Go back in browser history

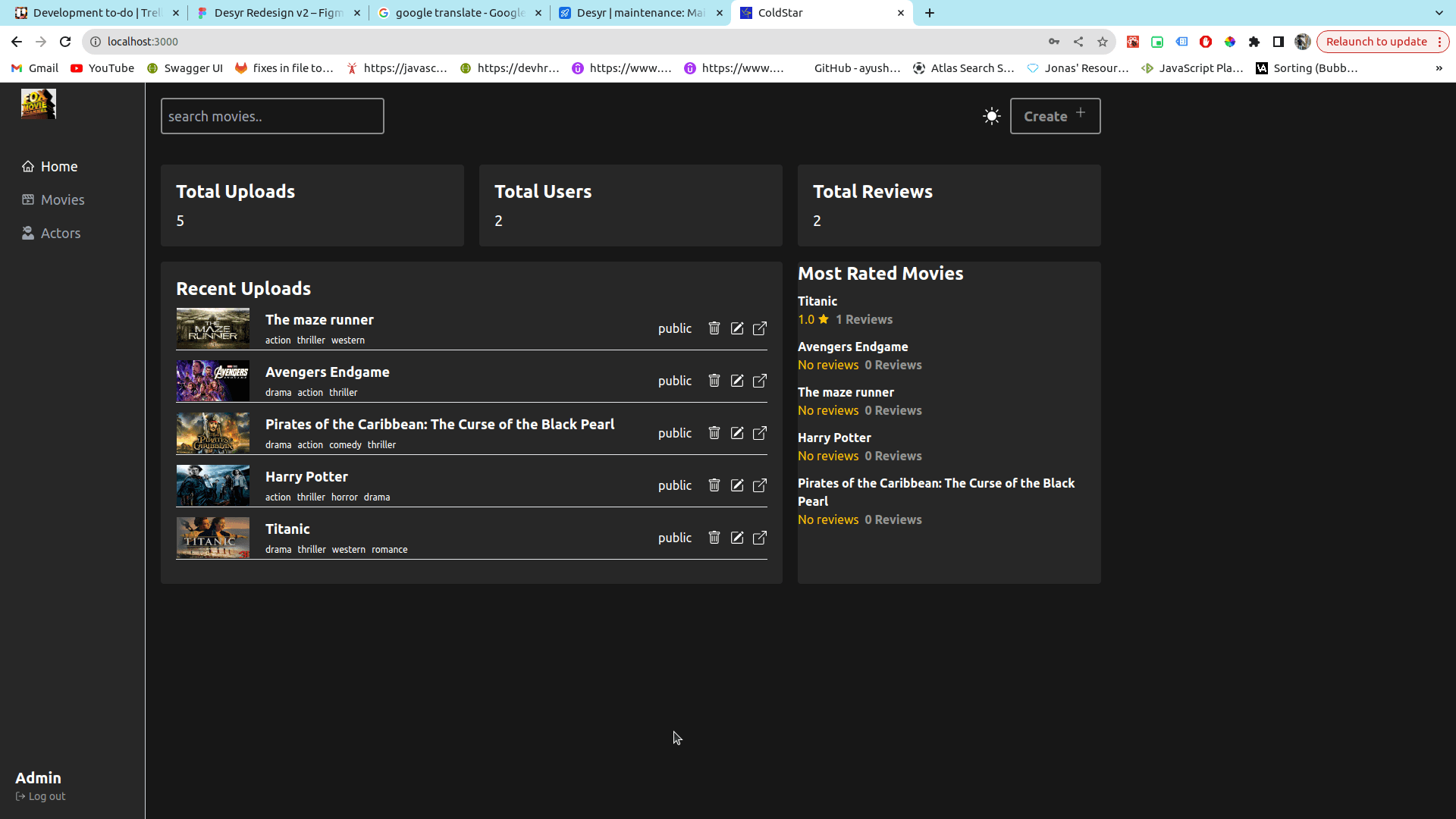click(x=17, y=42)
